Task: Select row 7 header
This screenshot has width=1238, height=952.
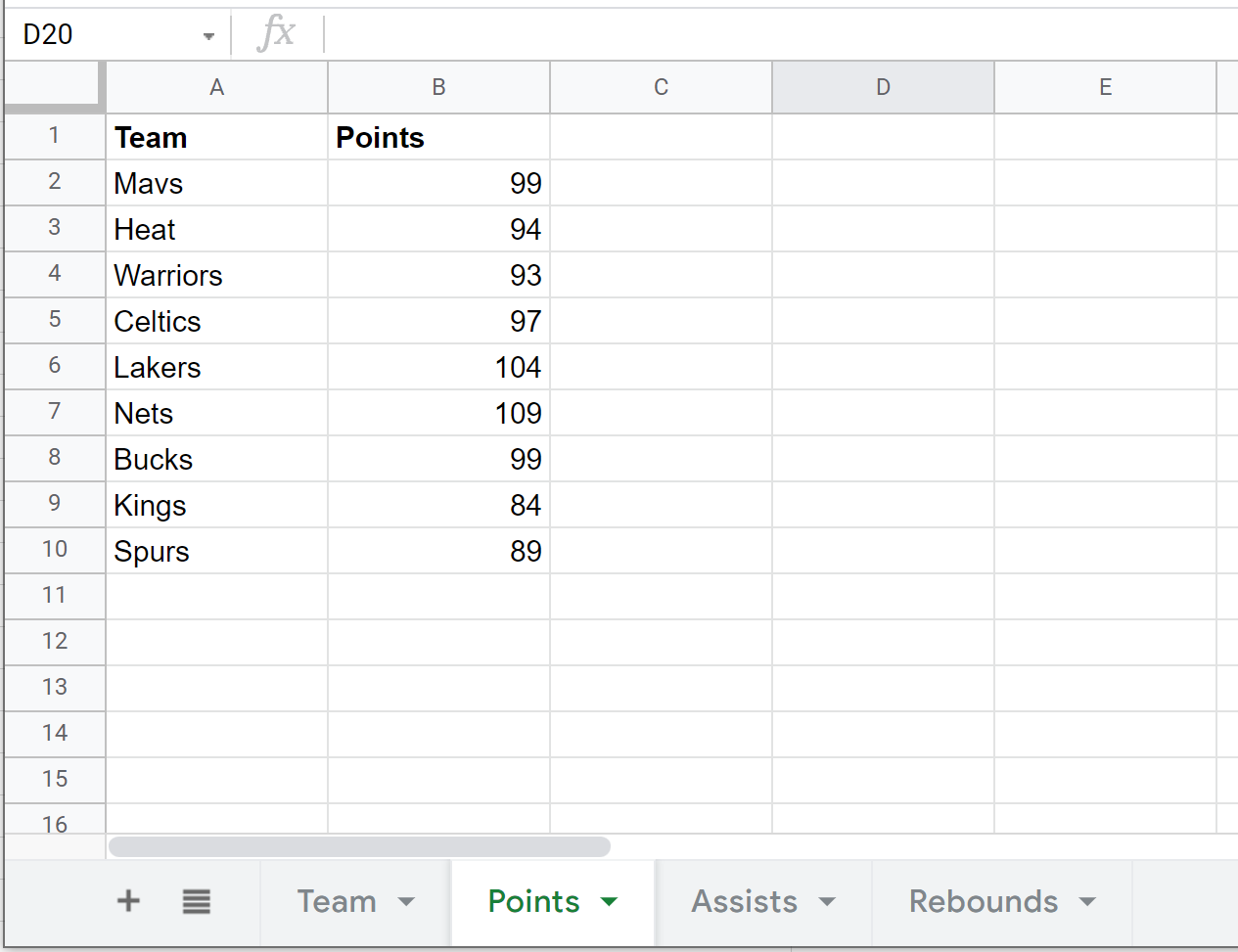Action: [x=55, y=412]
